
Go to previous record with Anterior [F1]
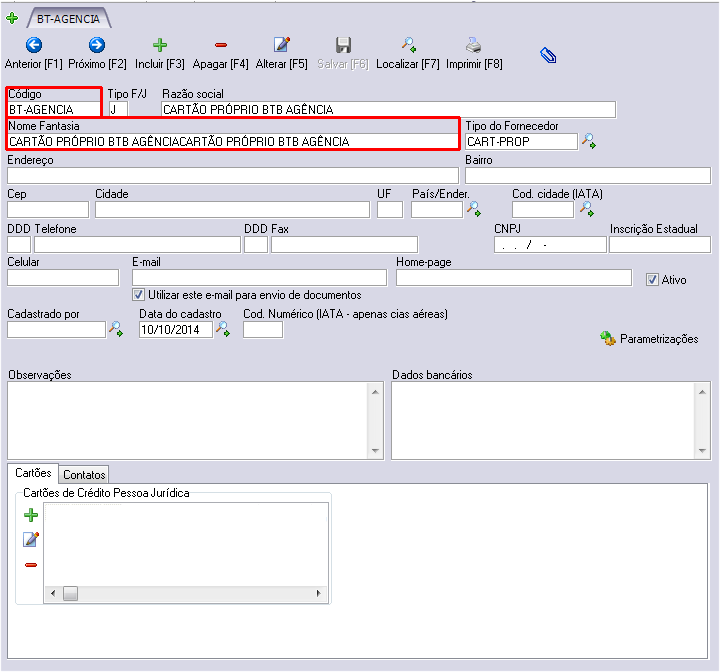click(34, 53)
